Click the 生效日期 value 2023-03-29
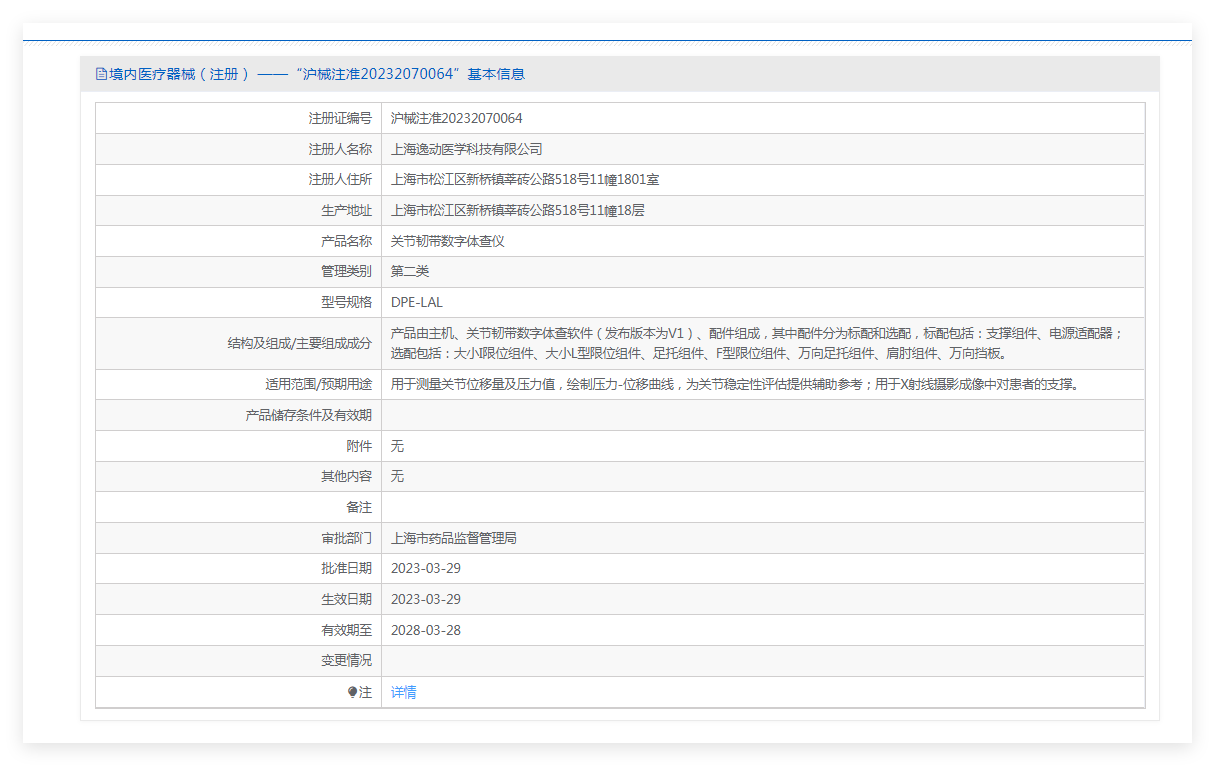 click(426, 599)
